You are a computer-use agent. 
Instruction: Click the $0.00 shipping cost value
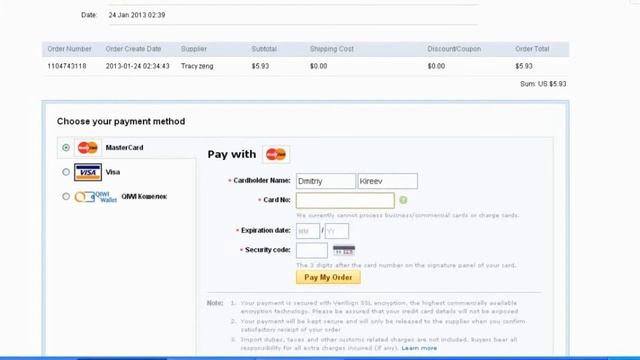[x=318, y=66]
